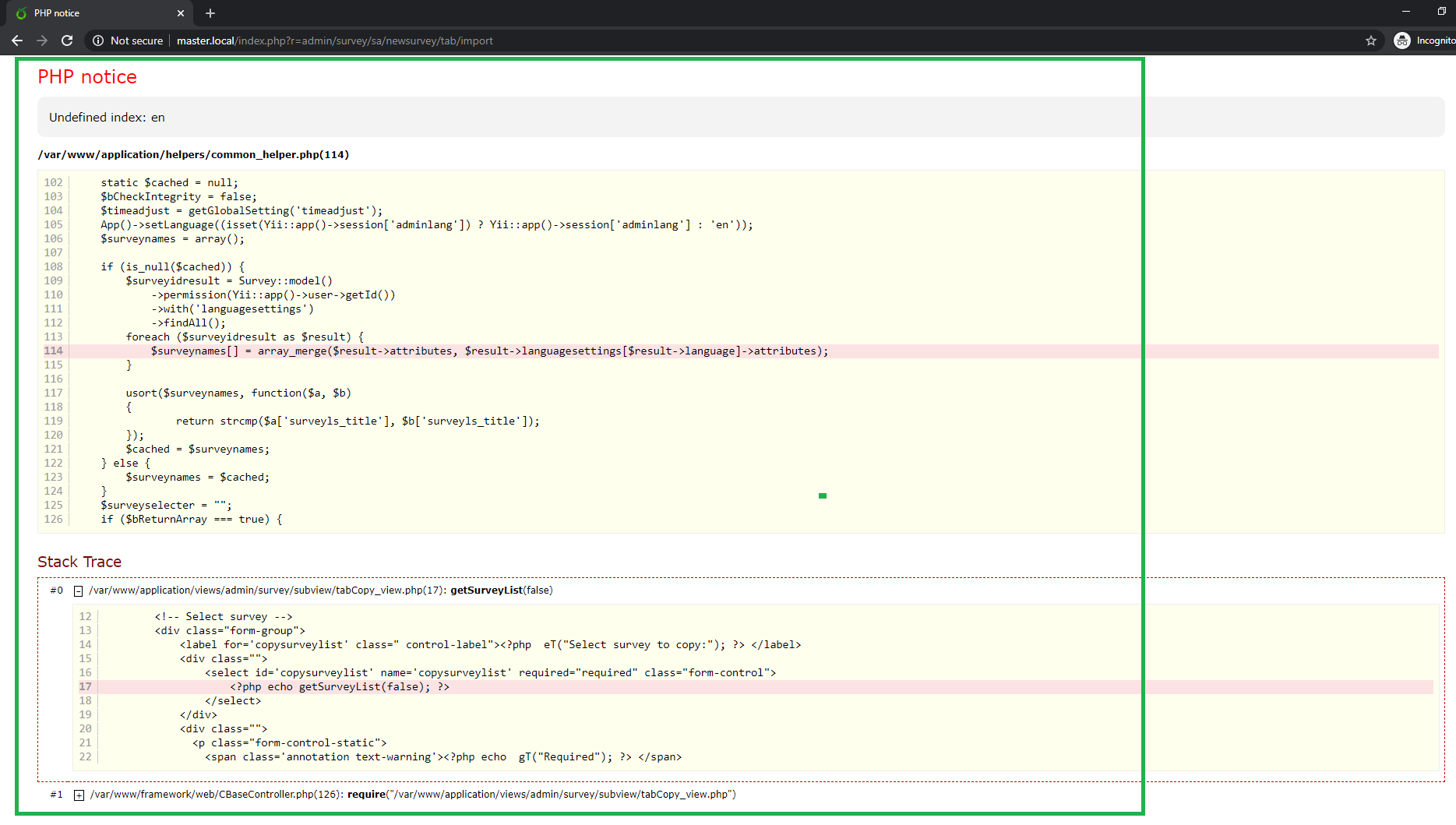
Task: Click highlighted code line 114
Action: point(489,351)
